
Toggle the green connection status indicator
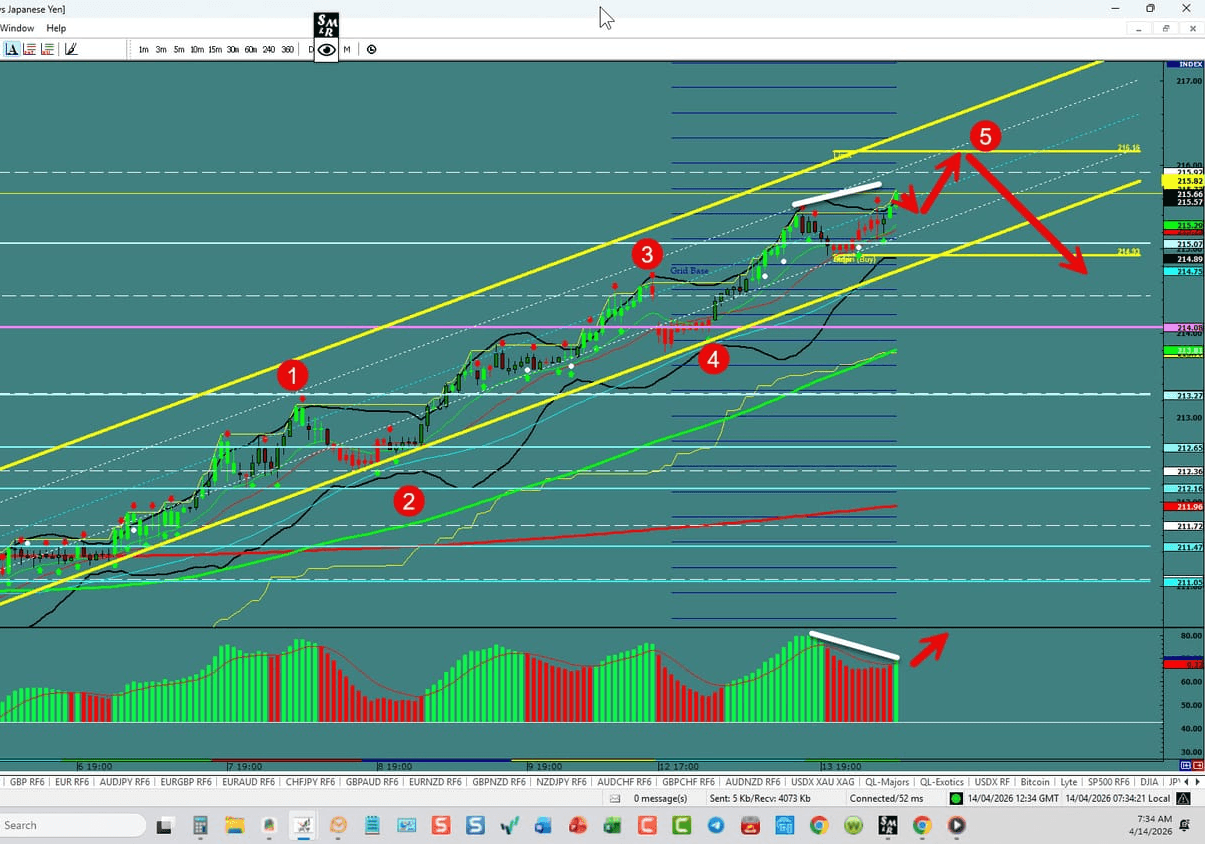(956, 798)
